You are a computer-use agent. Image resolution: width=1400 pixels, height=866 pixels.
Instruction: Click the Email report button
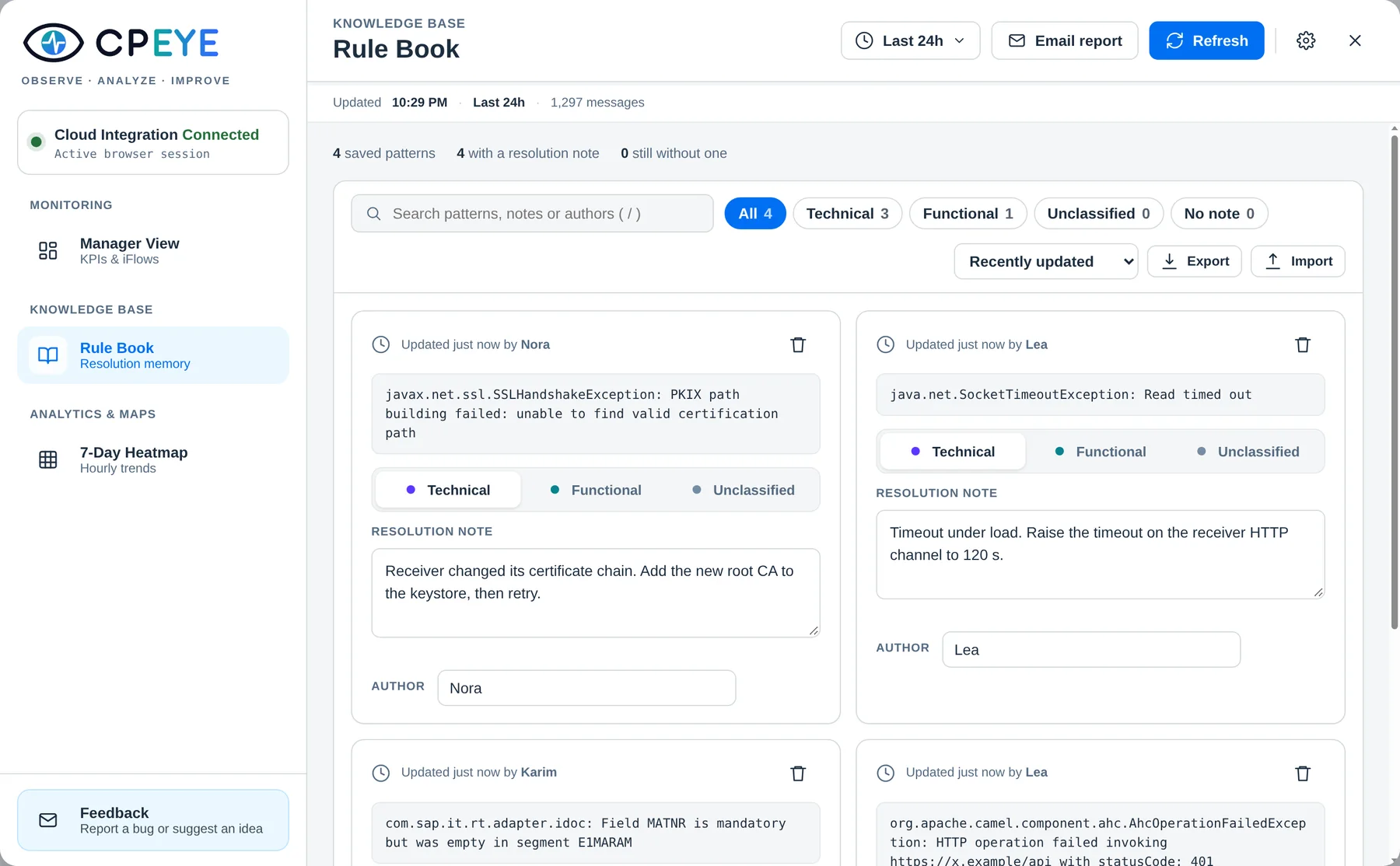(x=1064, y=40)
